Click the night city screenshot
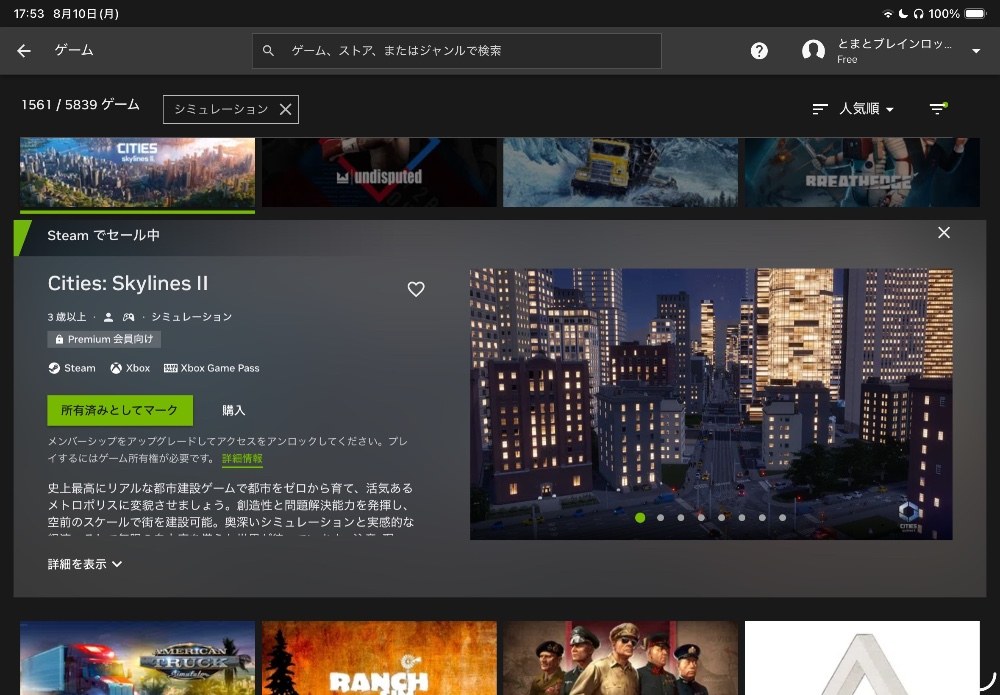The image size is (1000, 695). [x=711, y=404]
